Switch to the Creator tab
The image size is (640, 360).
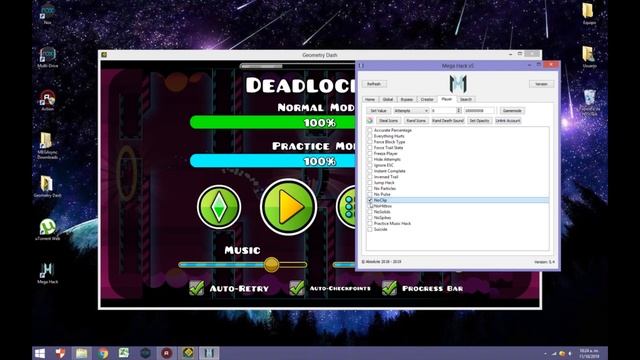pyautogui.click(x=427, y=99)
